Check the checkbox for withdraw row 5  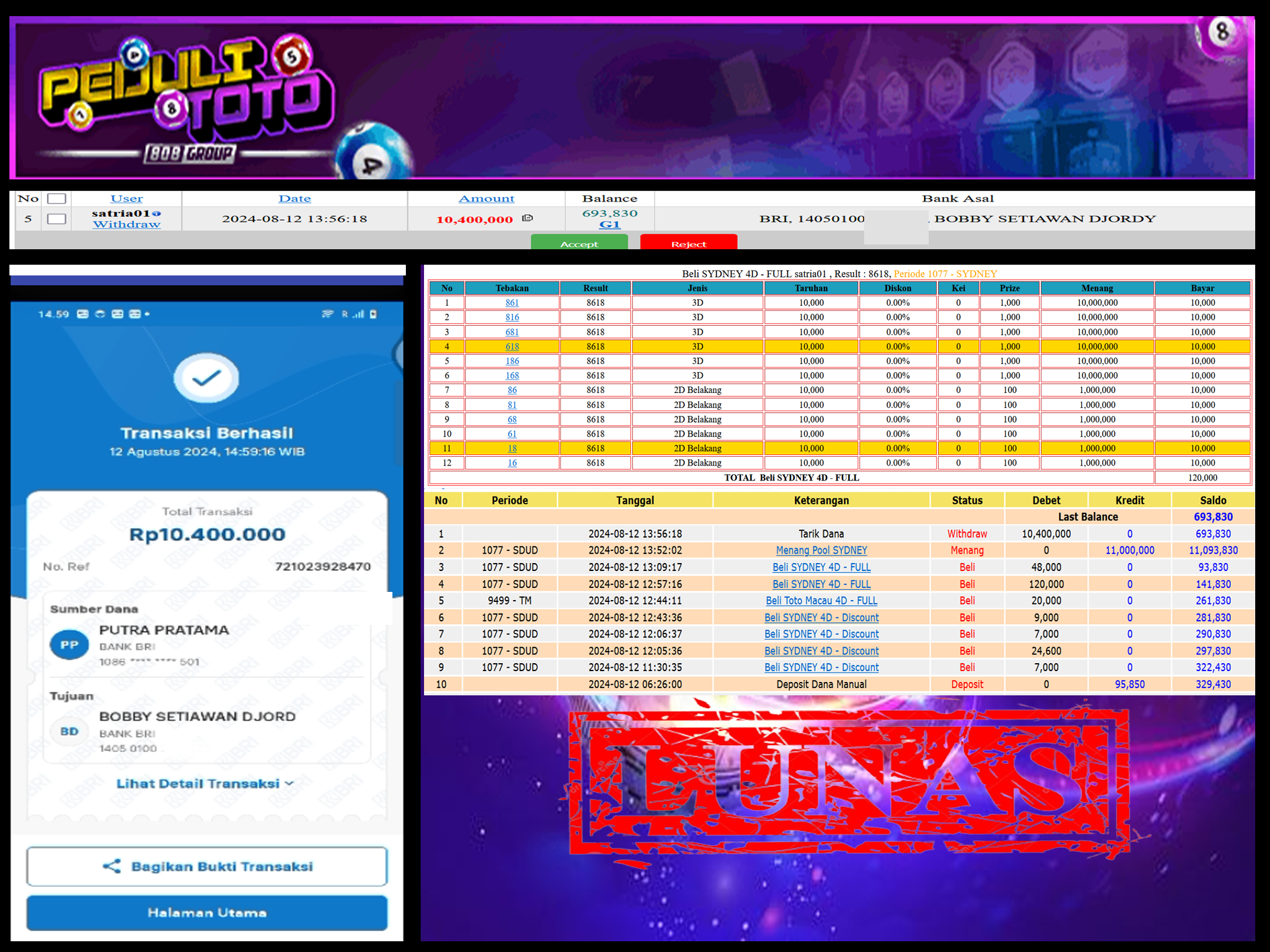pos(56,219)
